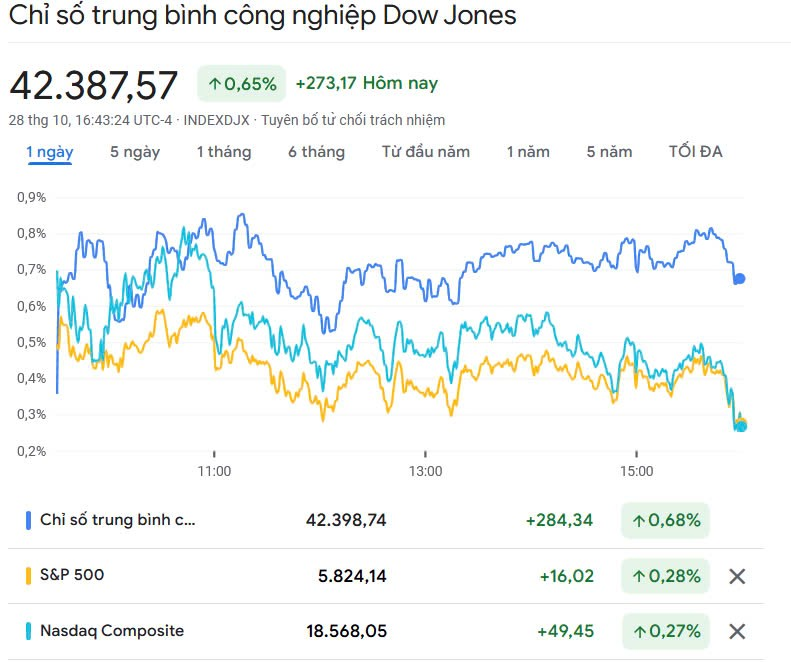Remove S&P 500 comparison with X icon
This screenshot has height=662, width=791.
(737, 576)
